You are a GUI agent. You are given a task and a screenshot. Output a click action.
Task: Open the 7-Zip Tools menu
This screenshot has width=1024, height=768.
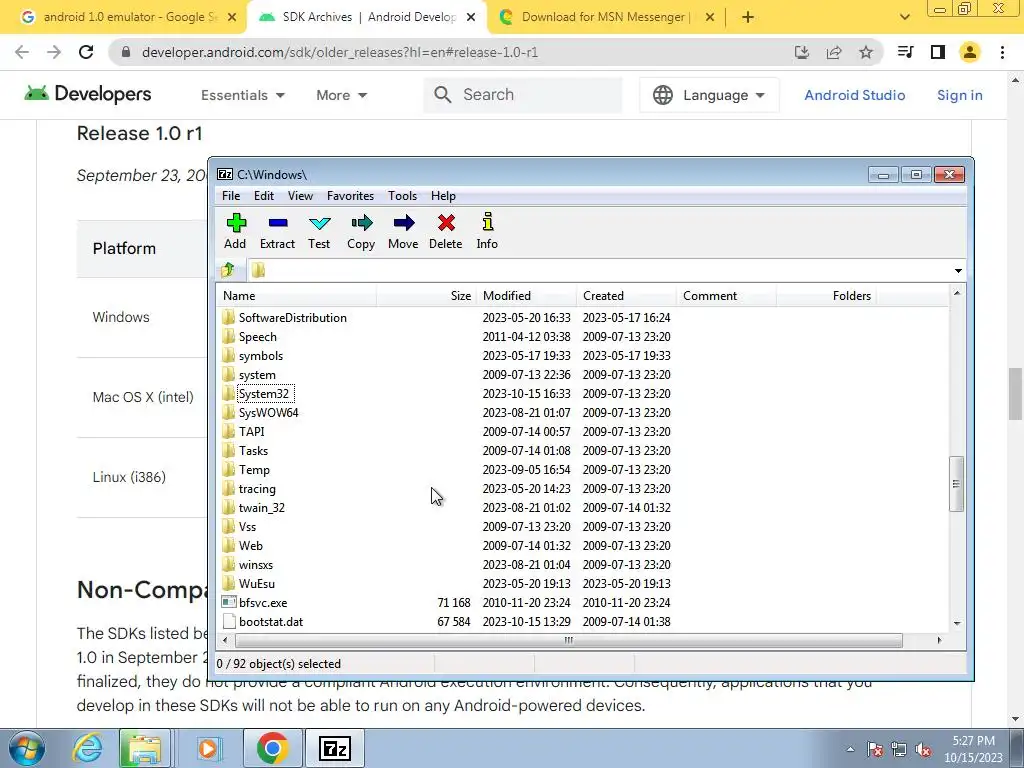402,196
